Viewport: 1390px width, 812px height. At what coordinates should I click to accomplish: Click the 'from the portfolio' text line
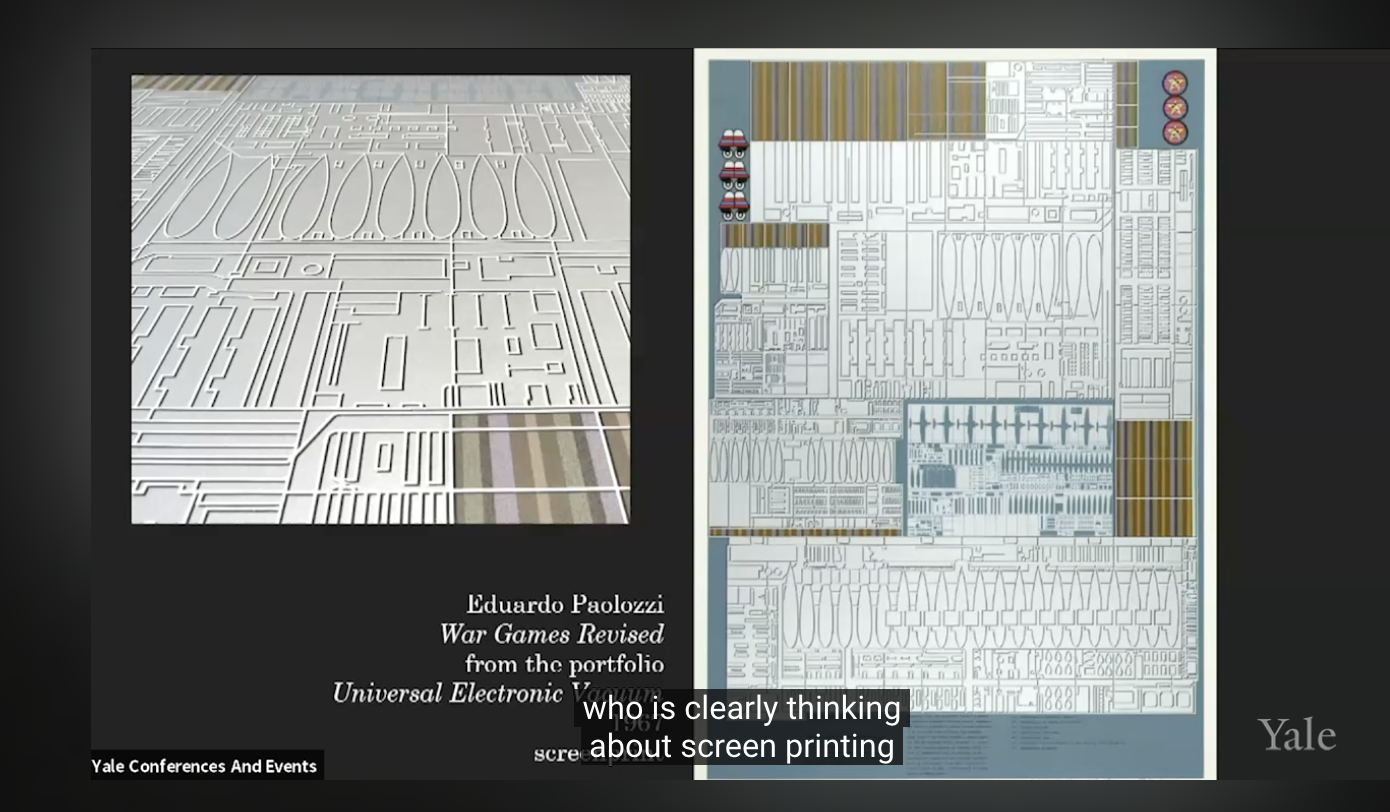pos(564,664)
